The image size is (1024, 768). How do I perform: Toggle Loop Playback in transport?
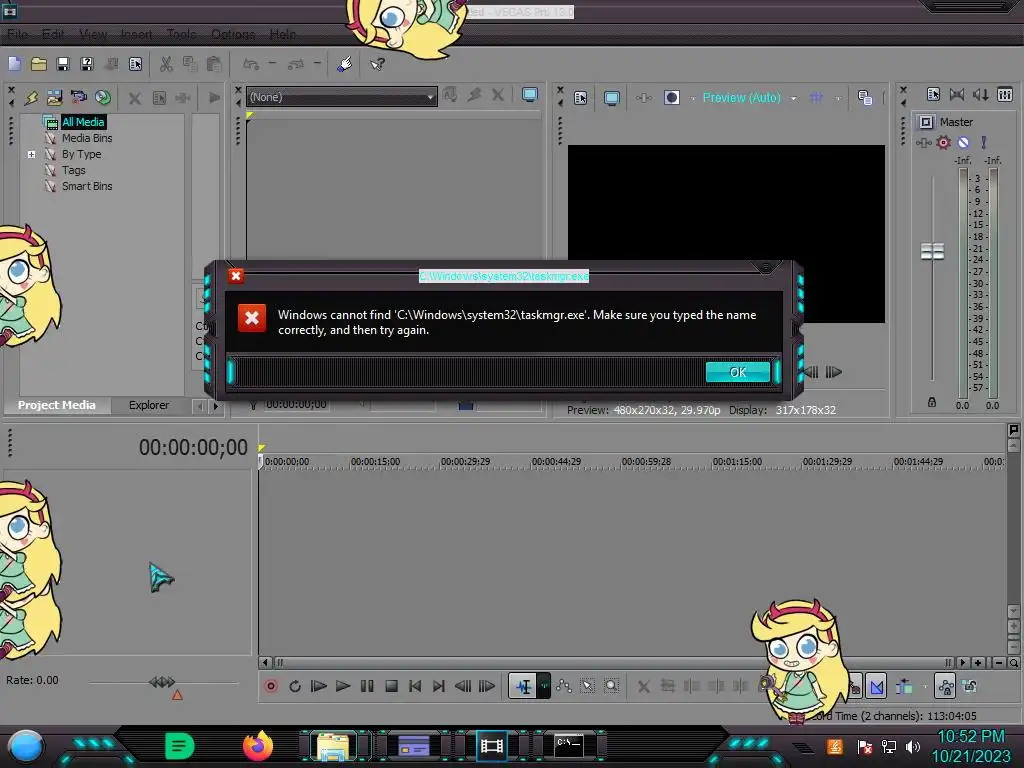(x=295, y=686)
